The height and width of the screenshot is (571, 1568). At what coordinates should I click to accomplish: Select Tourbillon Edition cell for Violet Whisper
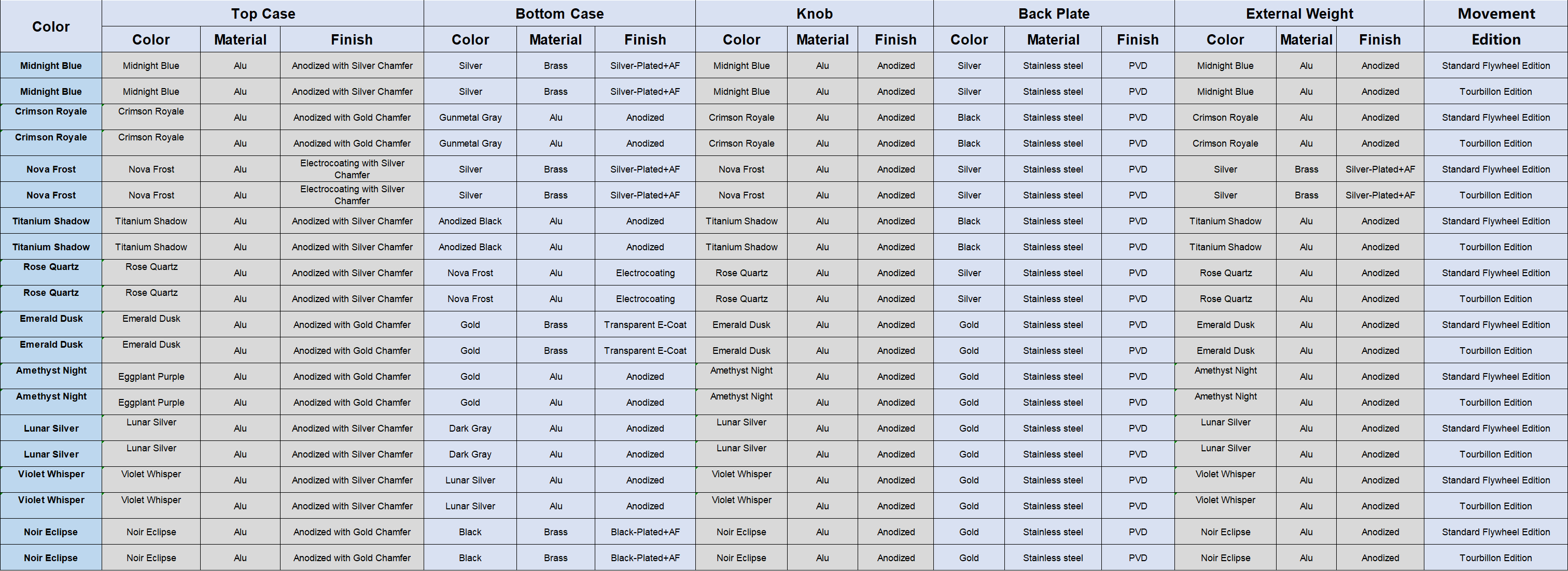pos(1495,506)
